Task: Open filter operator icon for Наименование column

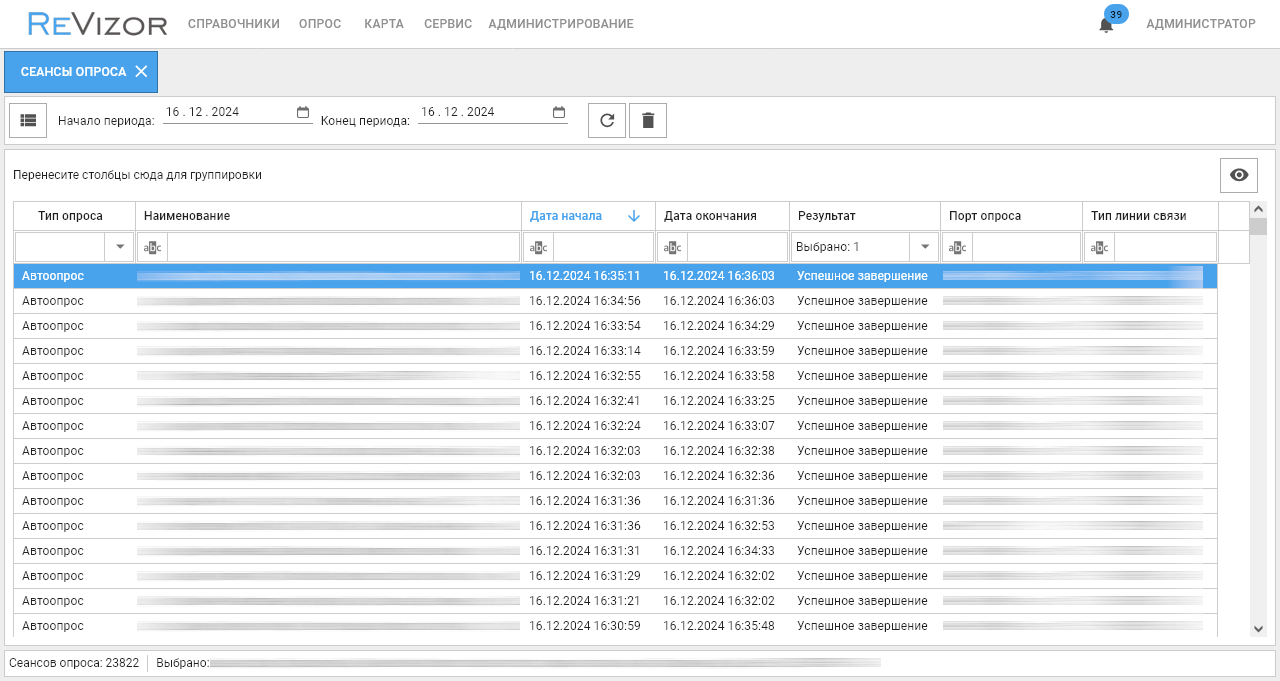Action: pyautogui.click(x=153, y=247)
